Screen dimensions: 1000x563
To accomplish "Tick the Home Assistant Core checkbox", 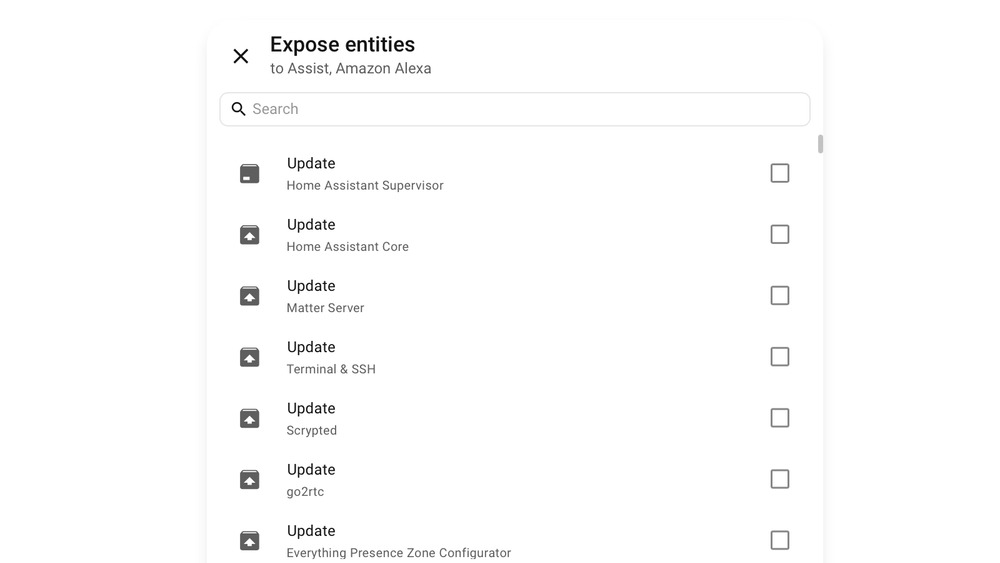I will 779,234.
